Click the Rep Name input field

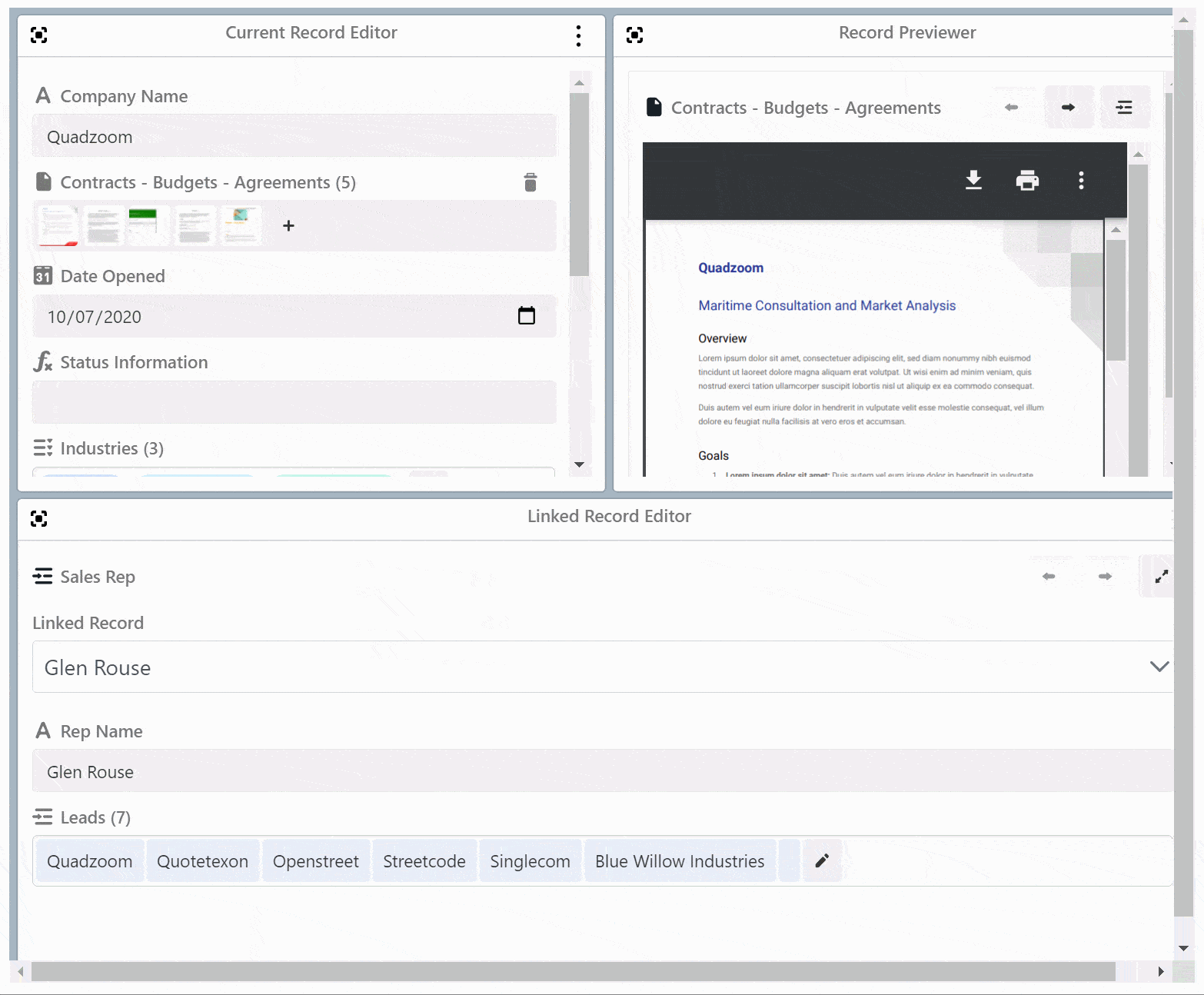coord(601,772)
